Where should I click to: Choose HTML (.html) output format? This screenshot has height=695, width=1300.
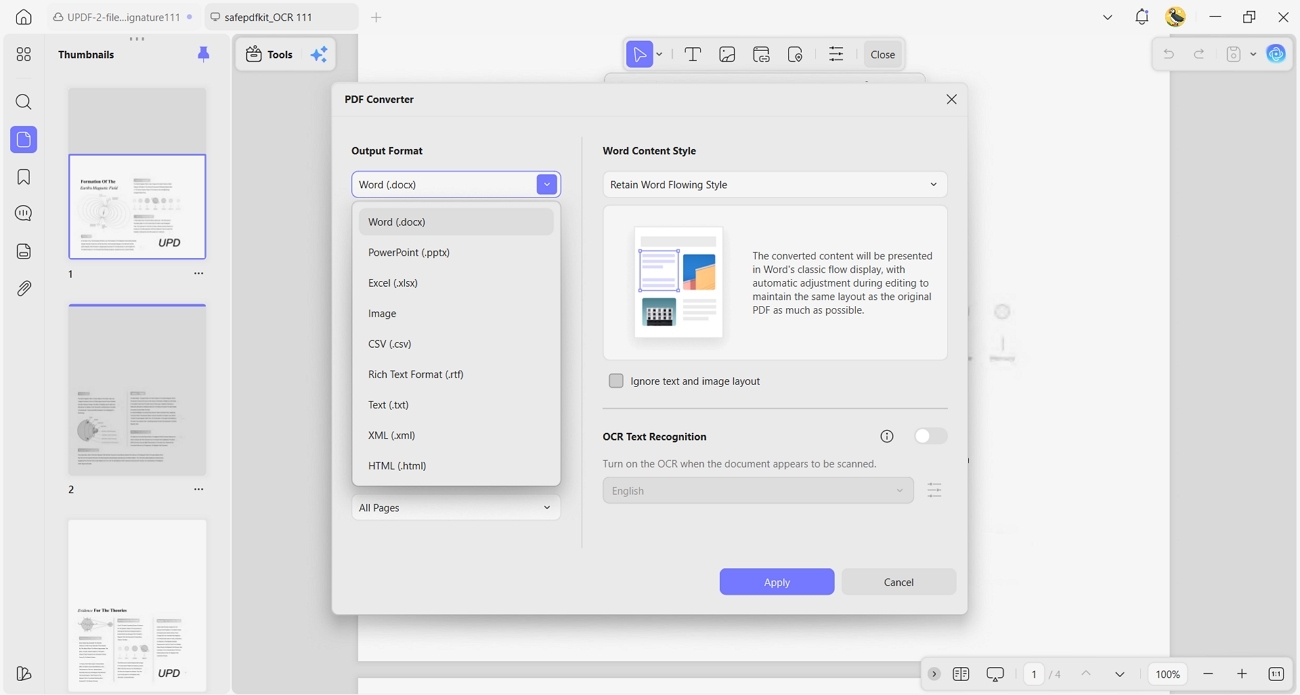pyautogui.click(x=456, y=466)
